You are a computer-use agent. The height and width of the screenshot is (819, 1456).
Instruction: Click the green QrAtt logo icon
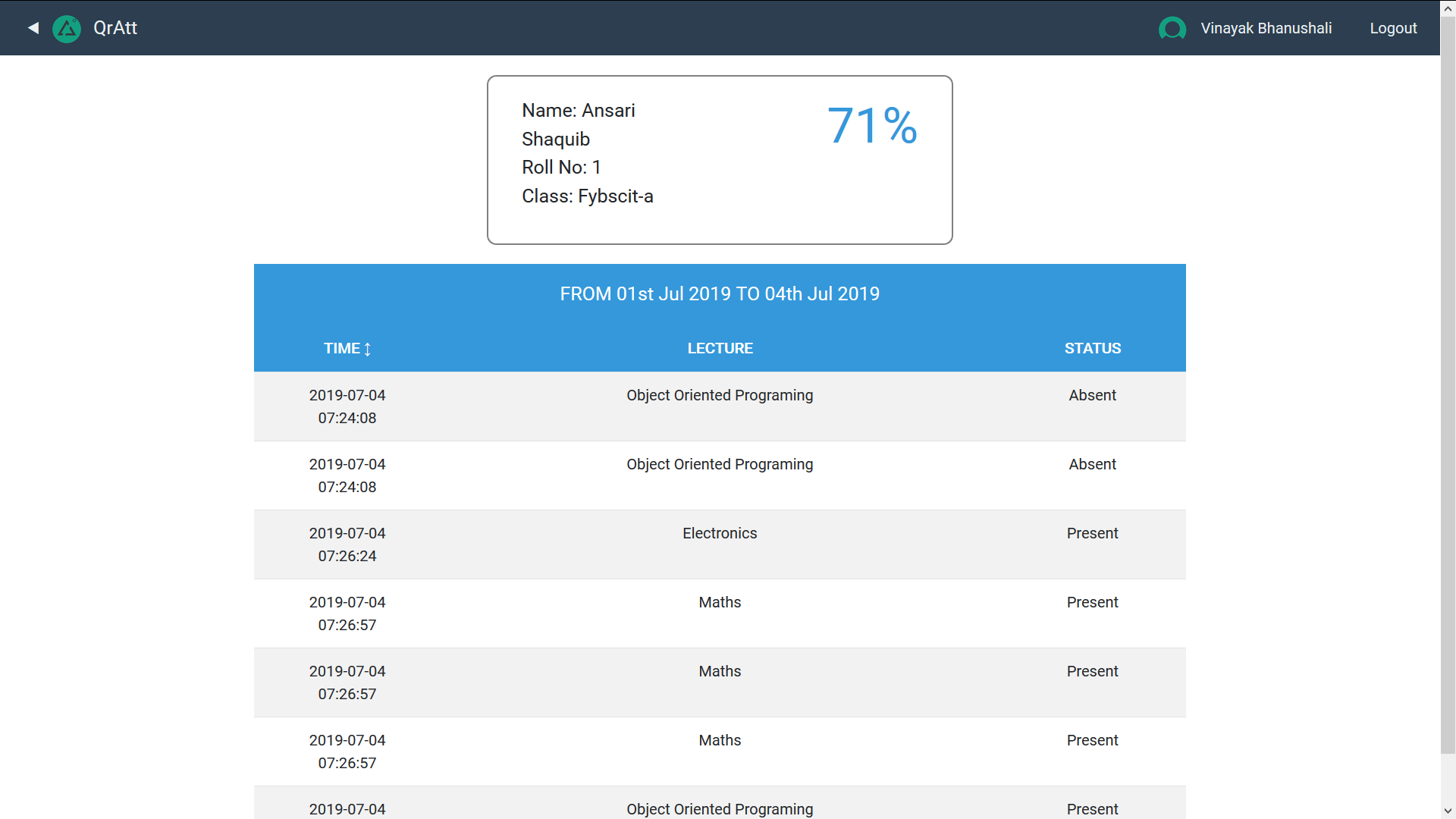point(67,29)
